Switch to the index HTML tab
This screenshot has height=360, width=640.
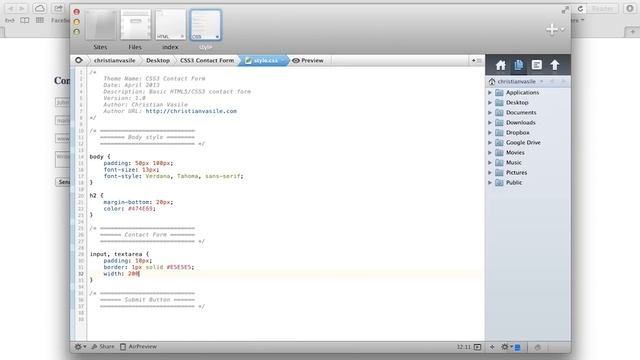point(171,25)
